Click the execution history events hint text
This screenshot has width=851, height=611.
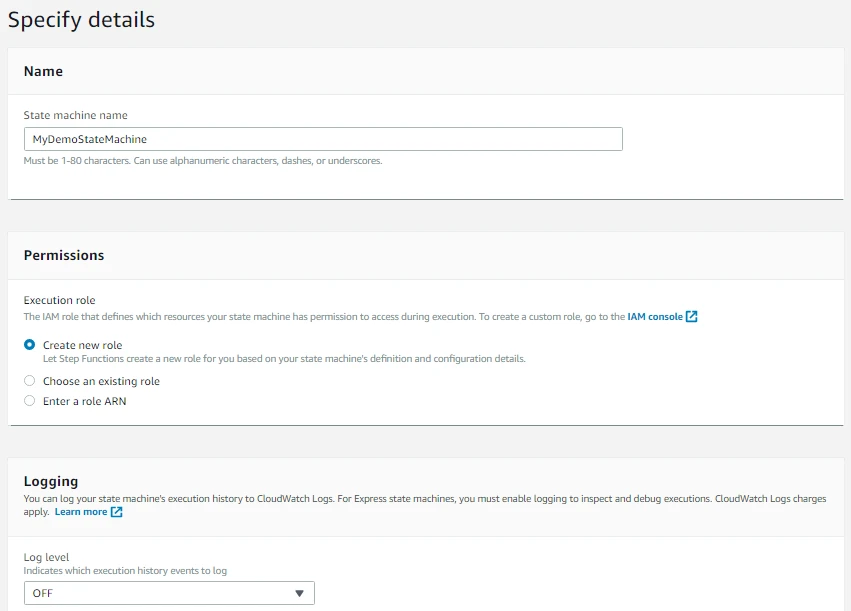(x=125, y=571)
